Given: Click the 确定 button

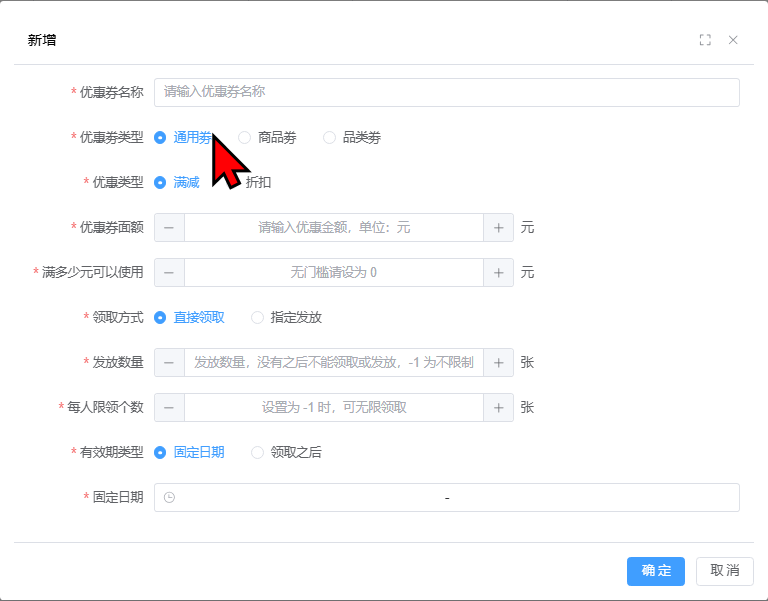Looking at the screenshot, I should (655, 571).
